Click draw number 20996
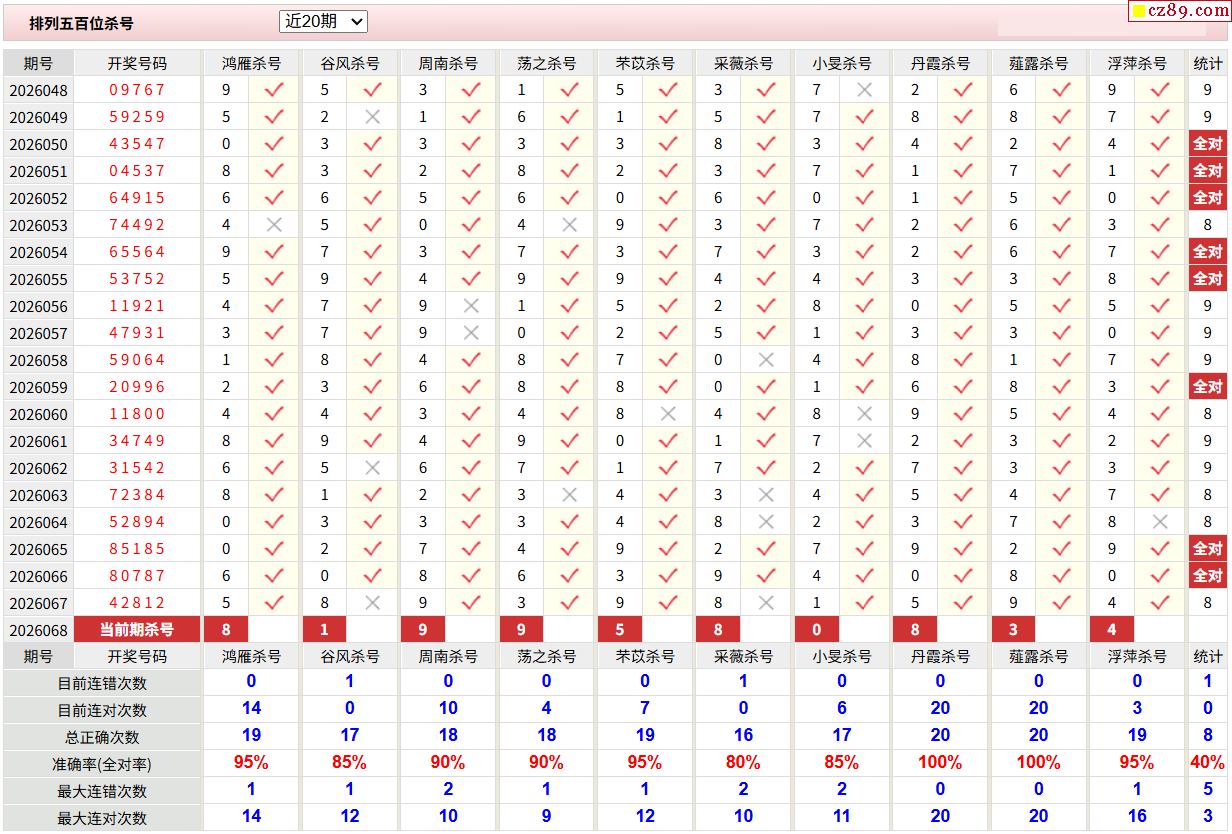Viewport: 1232px width, 834px height. (x=137, y=386)
